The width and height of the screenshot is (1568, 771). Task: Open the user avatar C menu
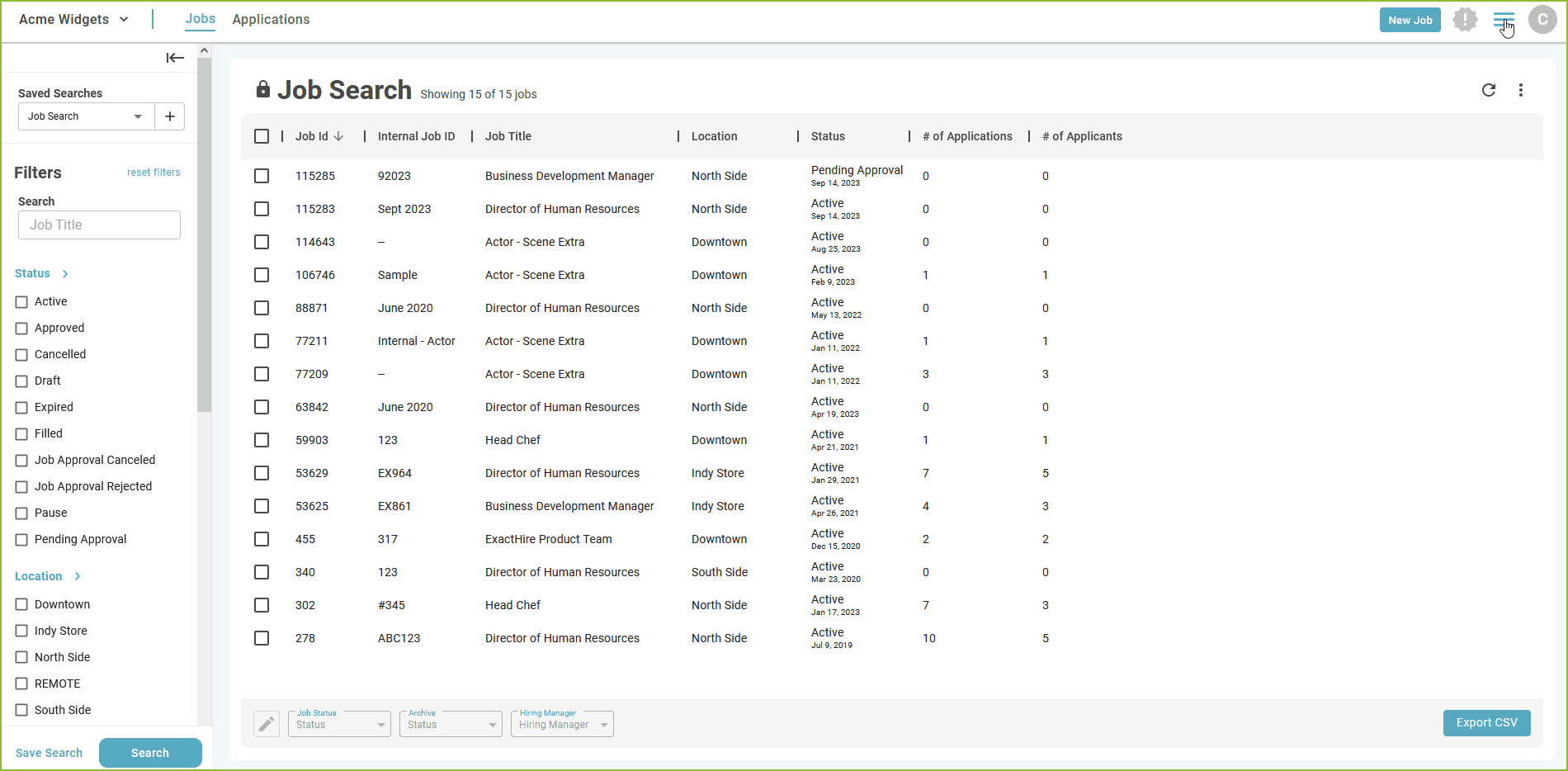coord(1542,20)
